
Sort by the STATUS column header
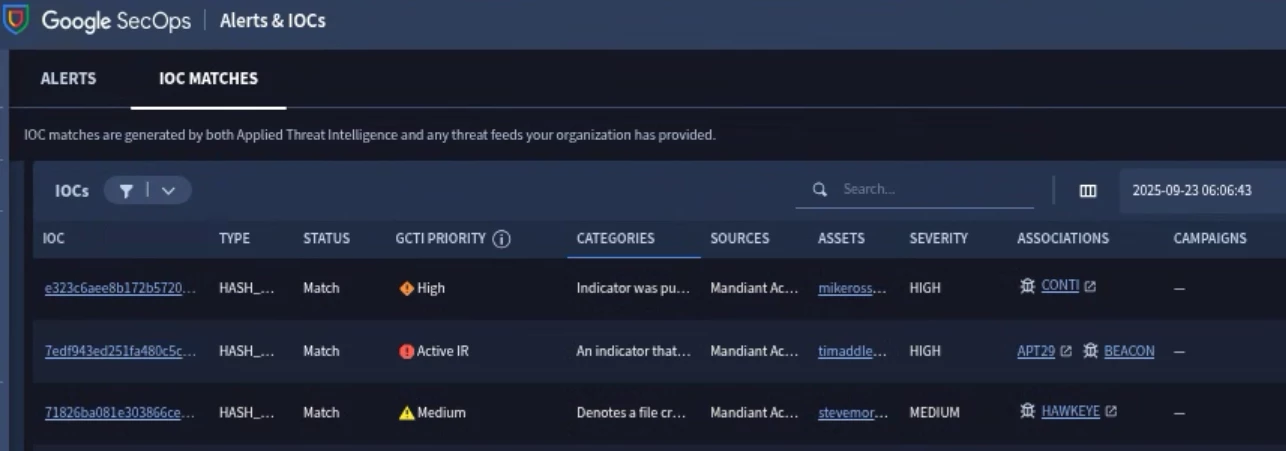[x=326, y=238]
